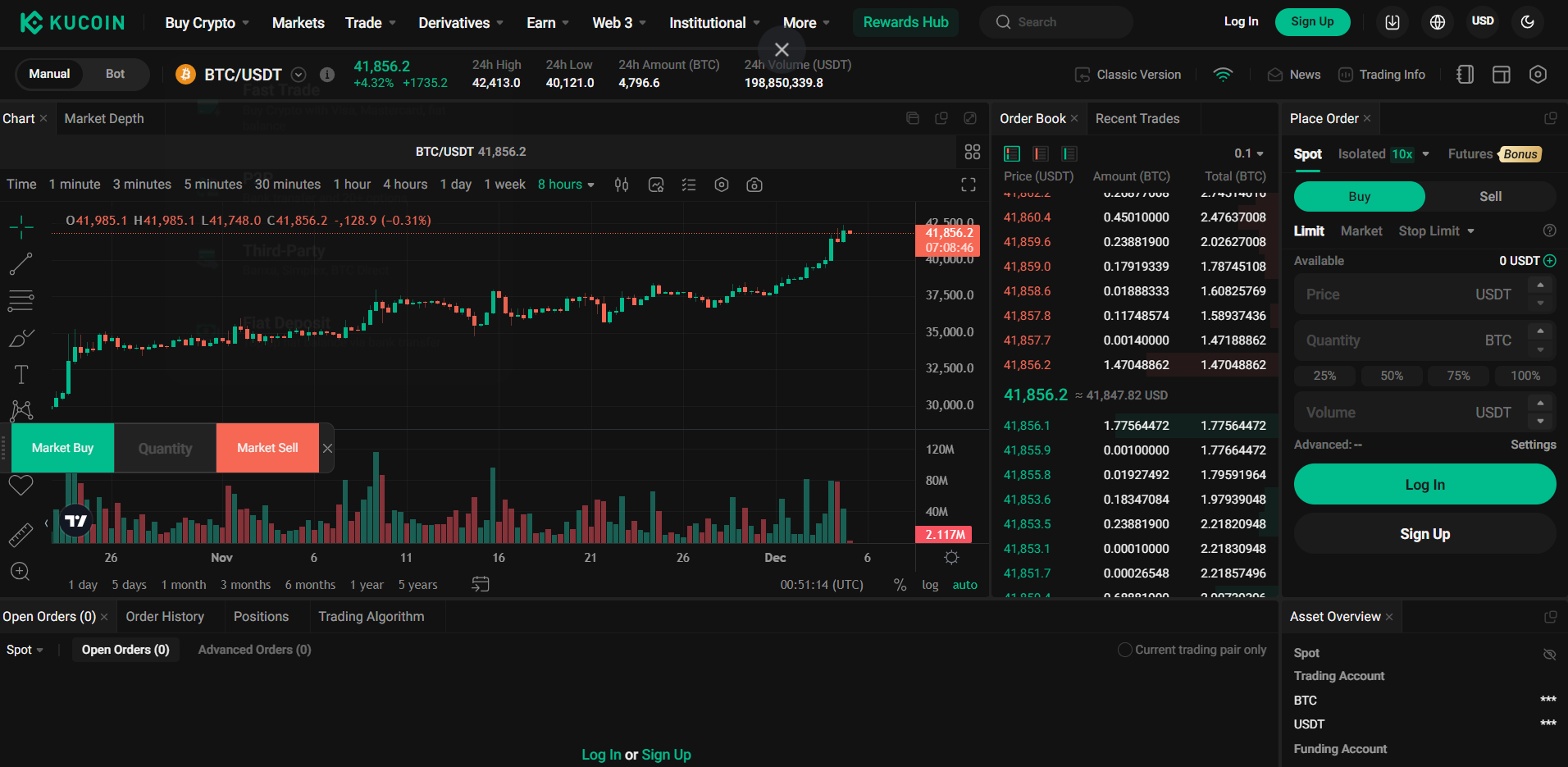Select the text annotation tool

pos(22,374)
